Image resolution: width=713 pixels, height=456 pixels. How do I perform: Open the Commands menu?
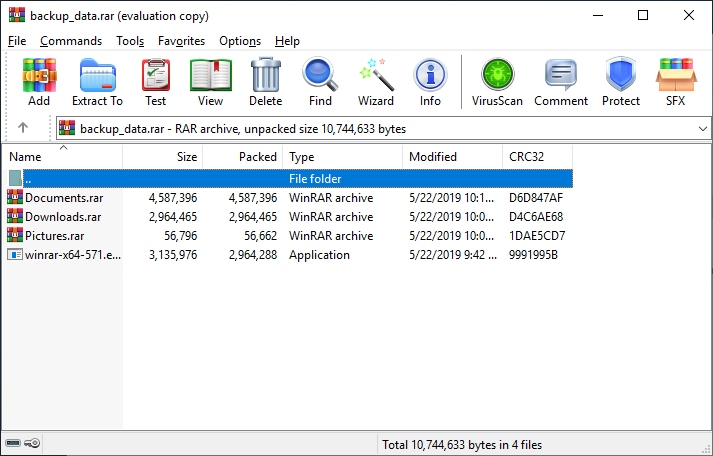(x=71, y=41)
